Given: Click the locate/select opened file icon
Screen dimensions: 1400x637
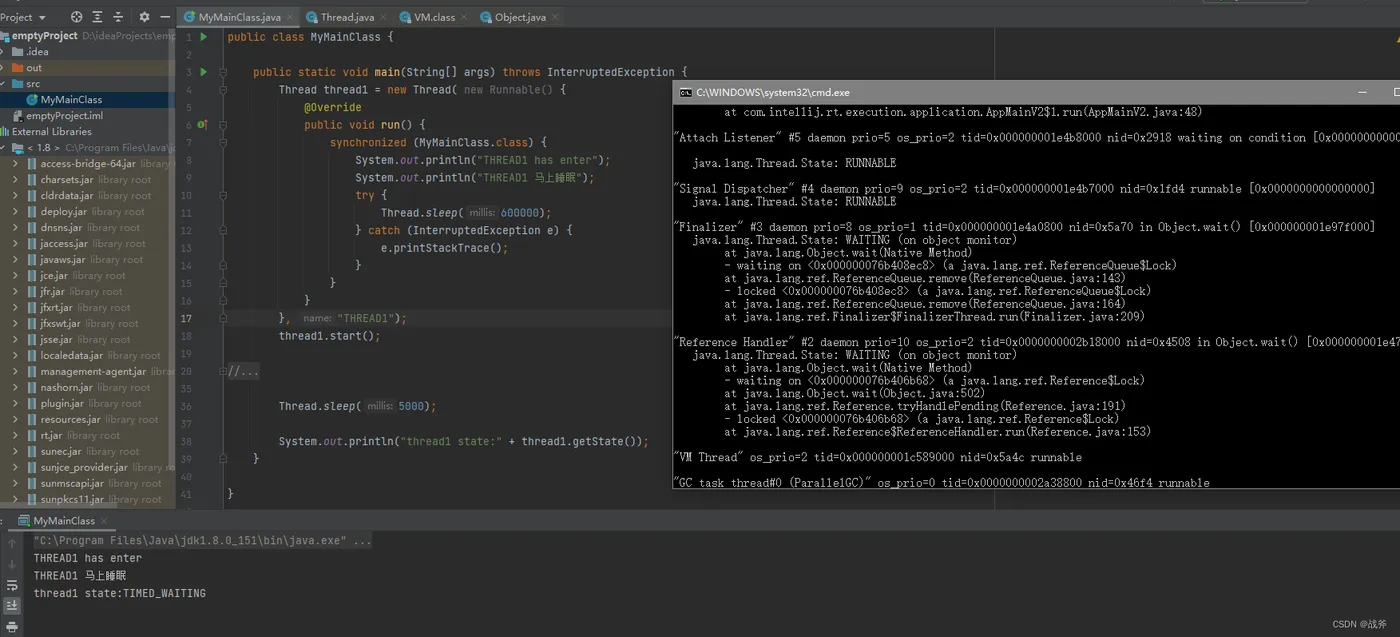Looking at the screenshot, I should [x=77, y=17].
